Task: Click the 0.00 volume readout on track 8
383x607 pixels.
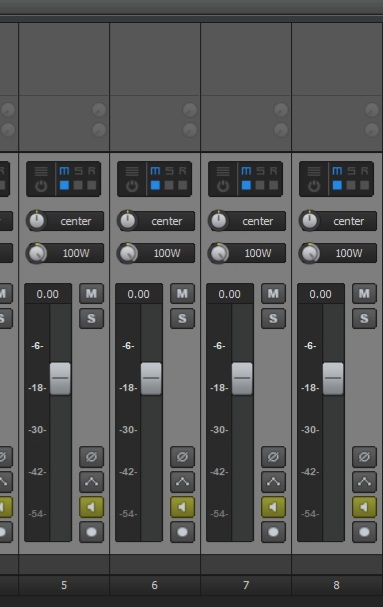Action: coord(321,294)
